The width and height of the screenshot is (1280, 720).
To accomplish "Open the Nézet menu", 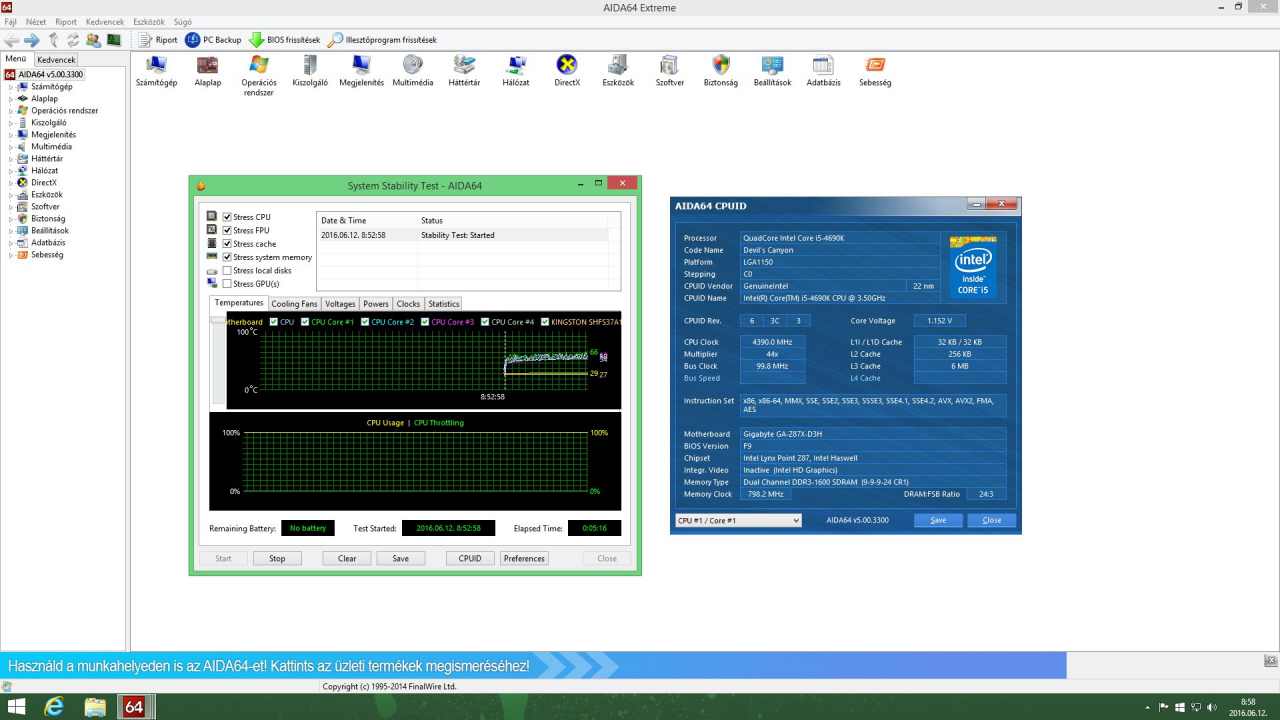I will pyautogui.click(x=36, y=21).
